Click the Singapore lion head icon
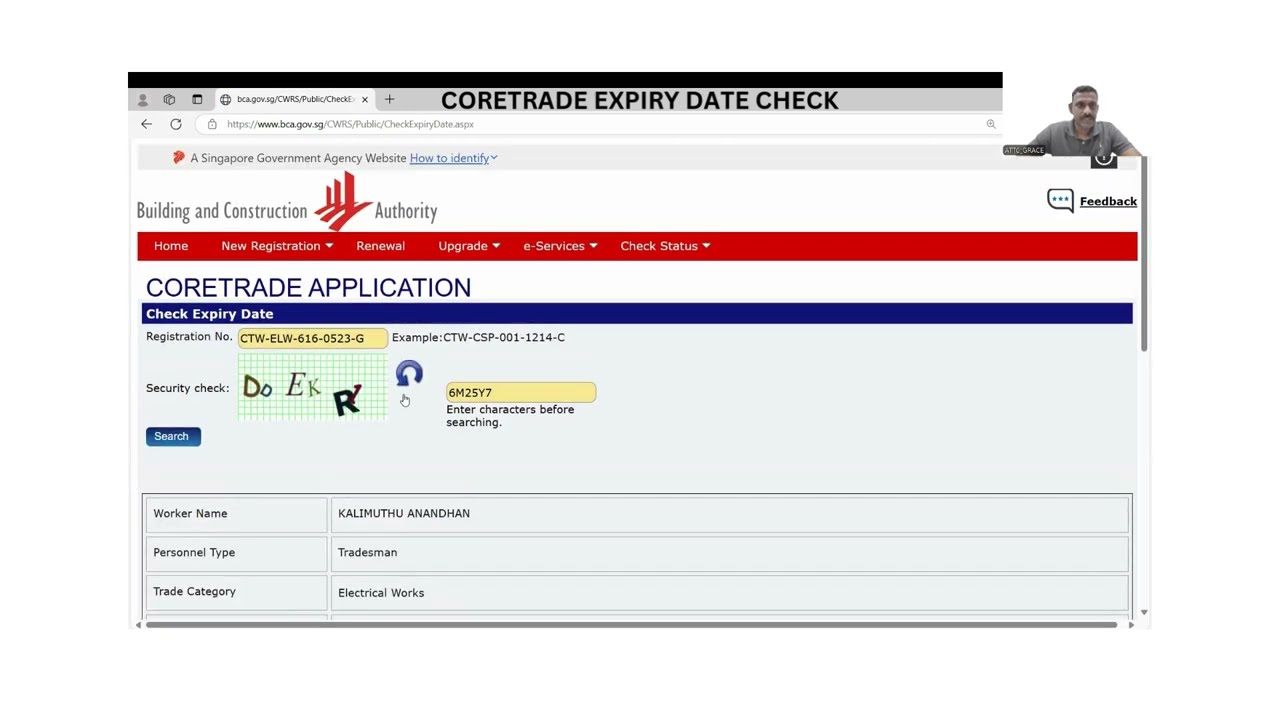 179,157
